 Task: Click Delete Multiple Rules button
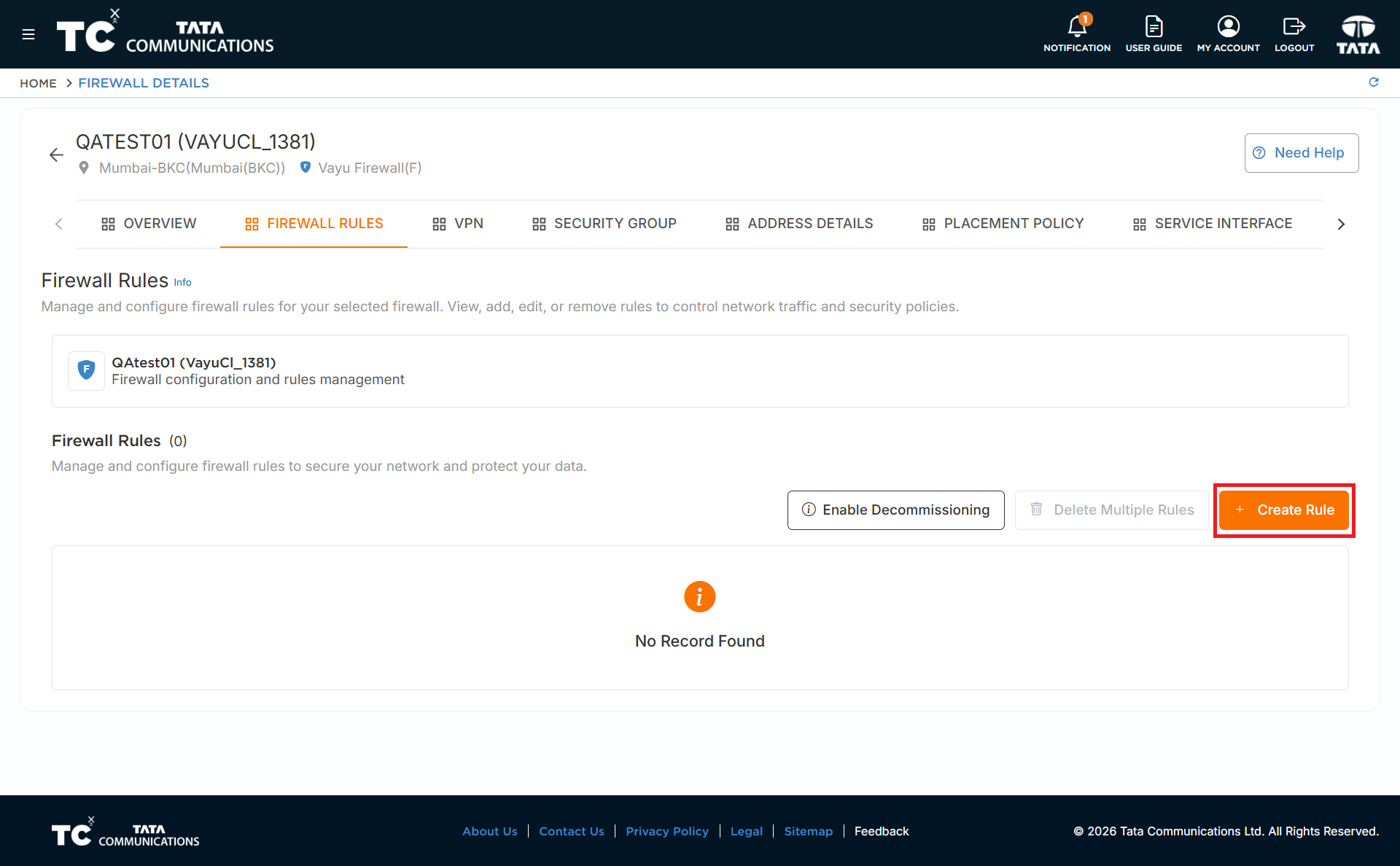click(1111, 510)
